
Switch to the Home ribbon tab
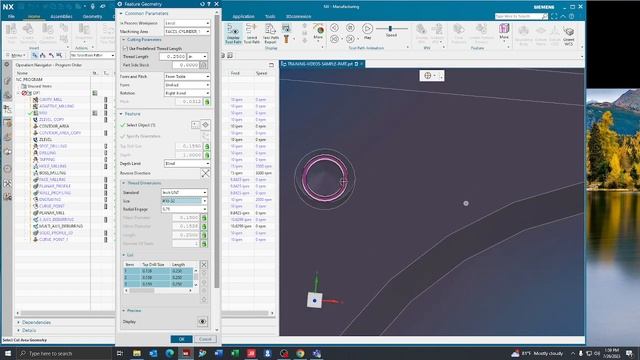(x=34, y=16)
